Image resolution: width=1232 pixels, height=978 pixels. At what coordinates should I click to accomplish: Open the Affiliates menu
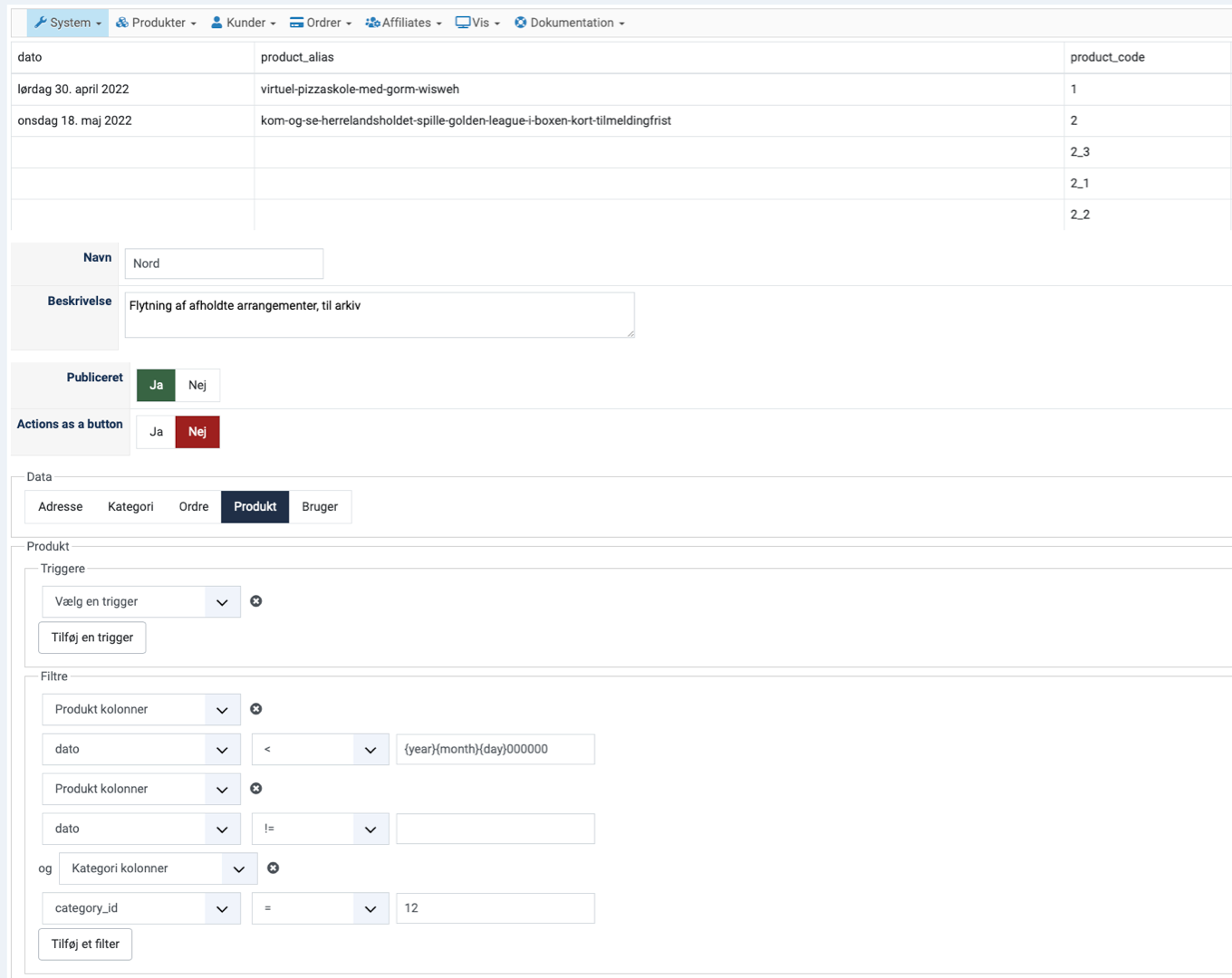tap(403, 23)
